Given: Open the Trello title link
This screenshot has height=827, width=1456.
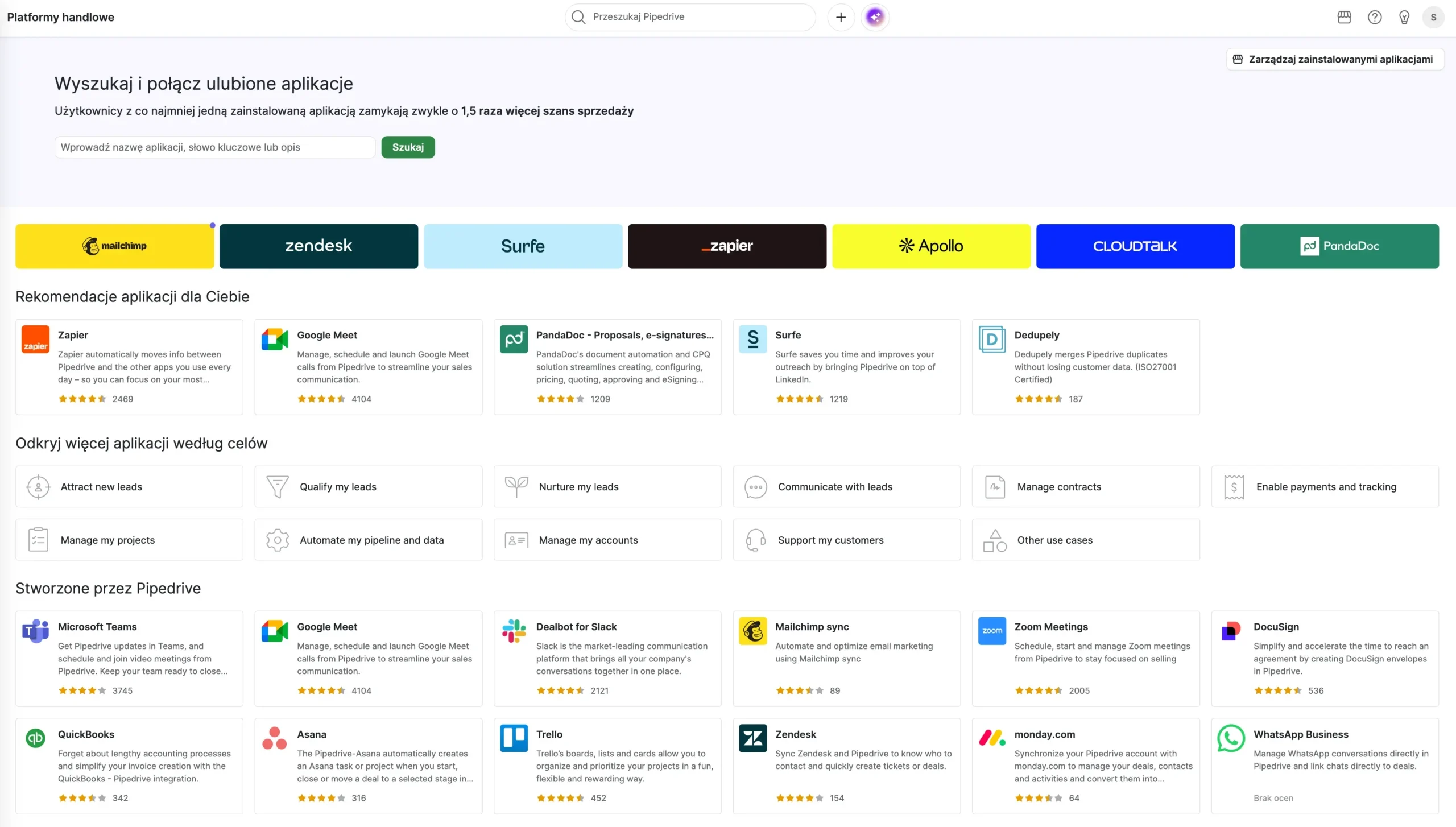Looking at the screenshot, I should coord(549,734).
